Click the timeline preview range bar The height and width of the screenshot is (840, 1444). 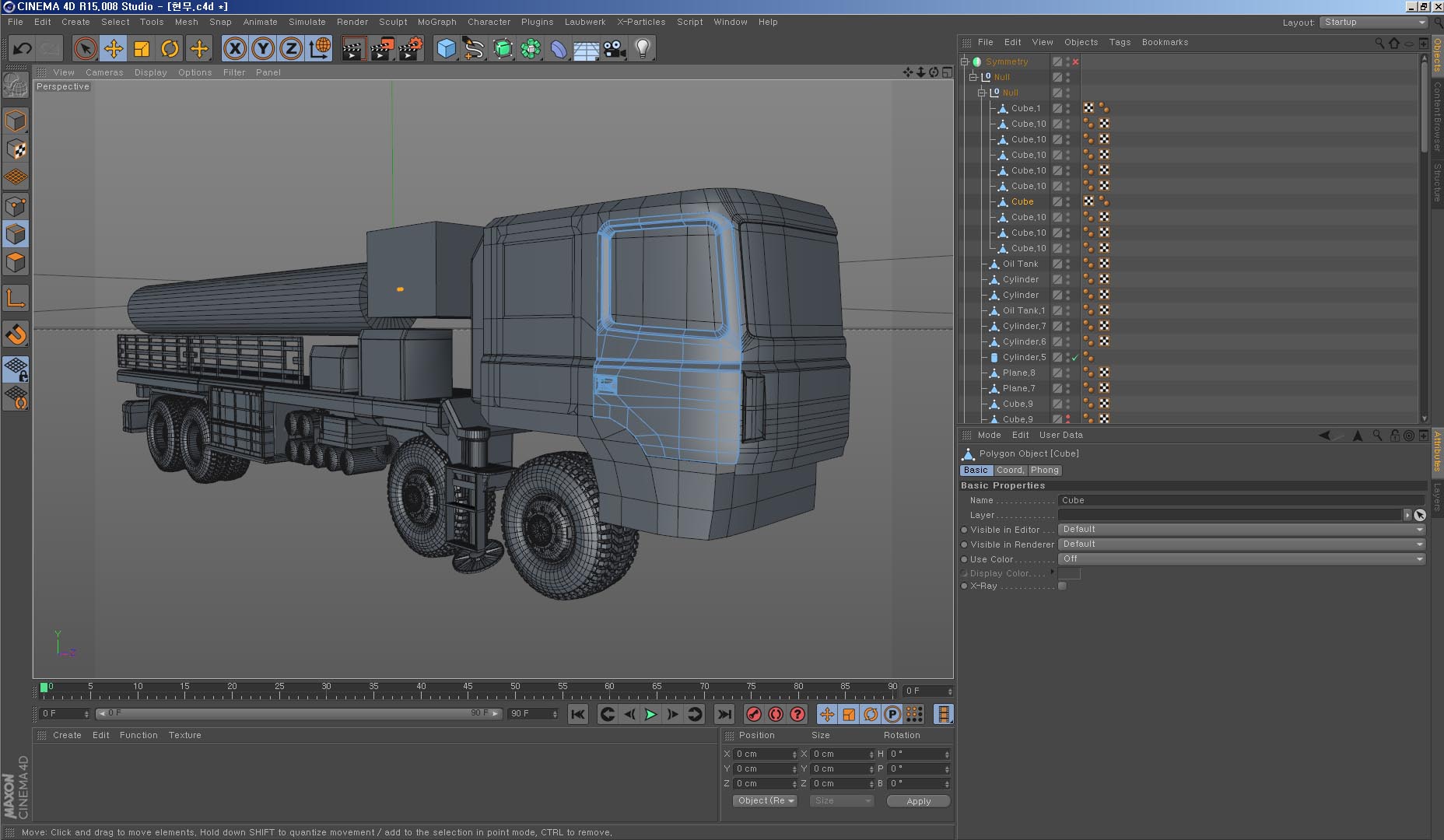tap(299, 713)
